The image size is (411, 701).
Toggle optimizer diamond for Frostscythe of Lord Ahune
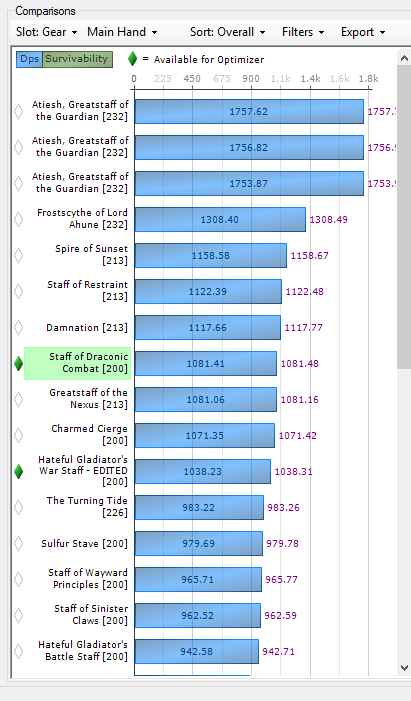[18, 219]
